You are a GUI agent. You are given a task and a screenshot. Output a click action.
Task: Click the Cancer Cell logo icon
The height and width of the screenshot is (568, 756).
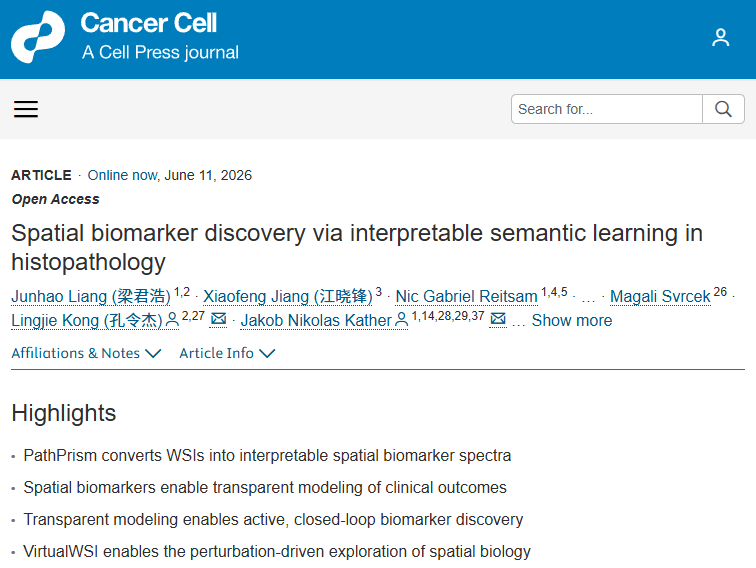(x=38, y=37)
